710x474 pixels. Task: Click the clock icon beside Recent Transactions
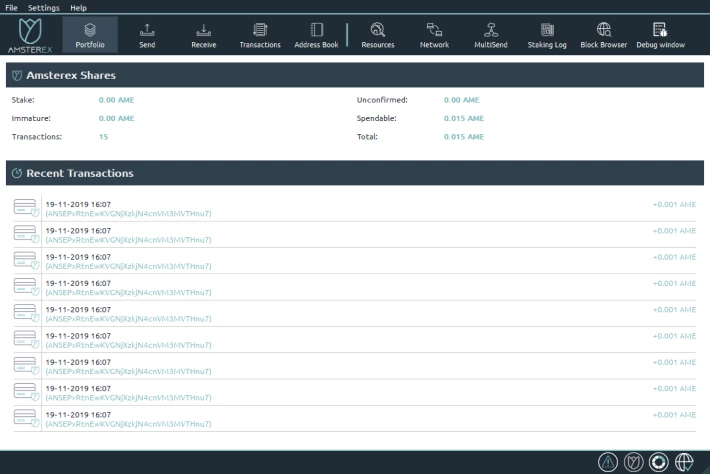point(17,173)
